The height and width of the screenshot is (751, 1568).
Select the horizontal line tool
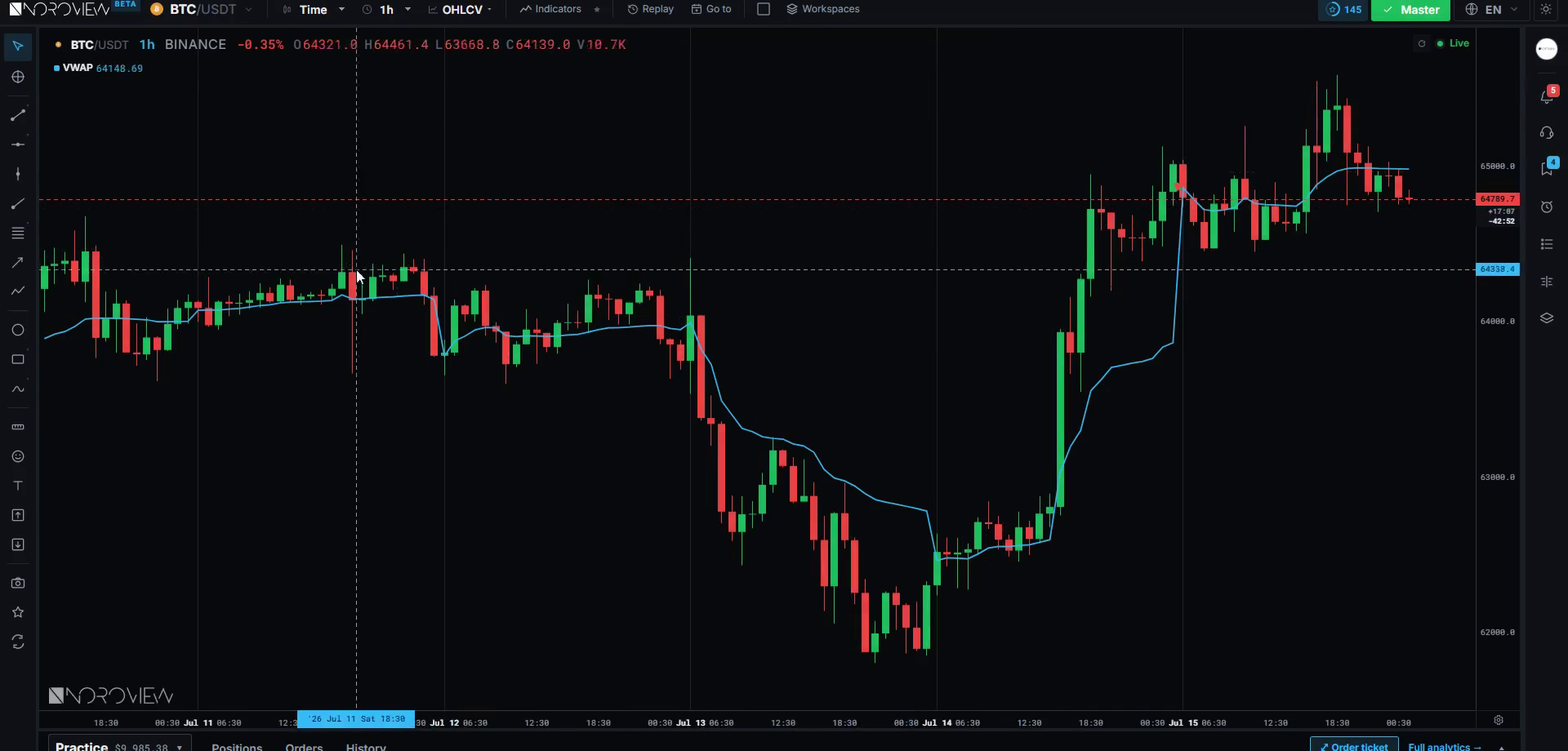(x=18, y=144)
